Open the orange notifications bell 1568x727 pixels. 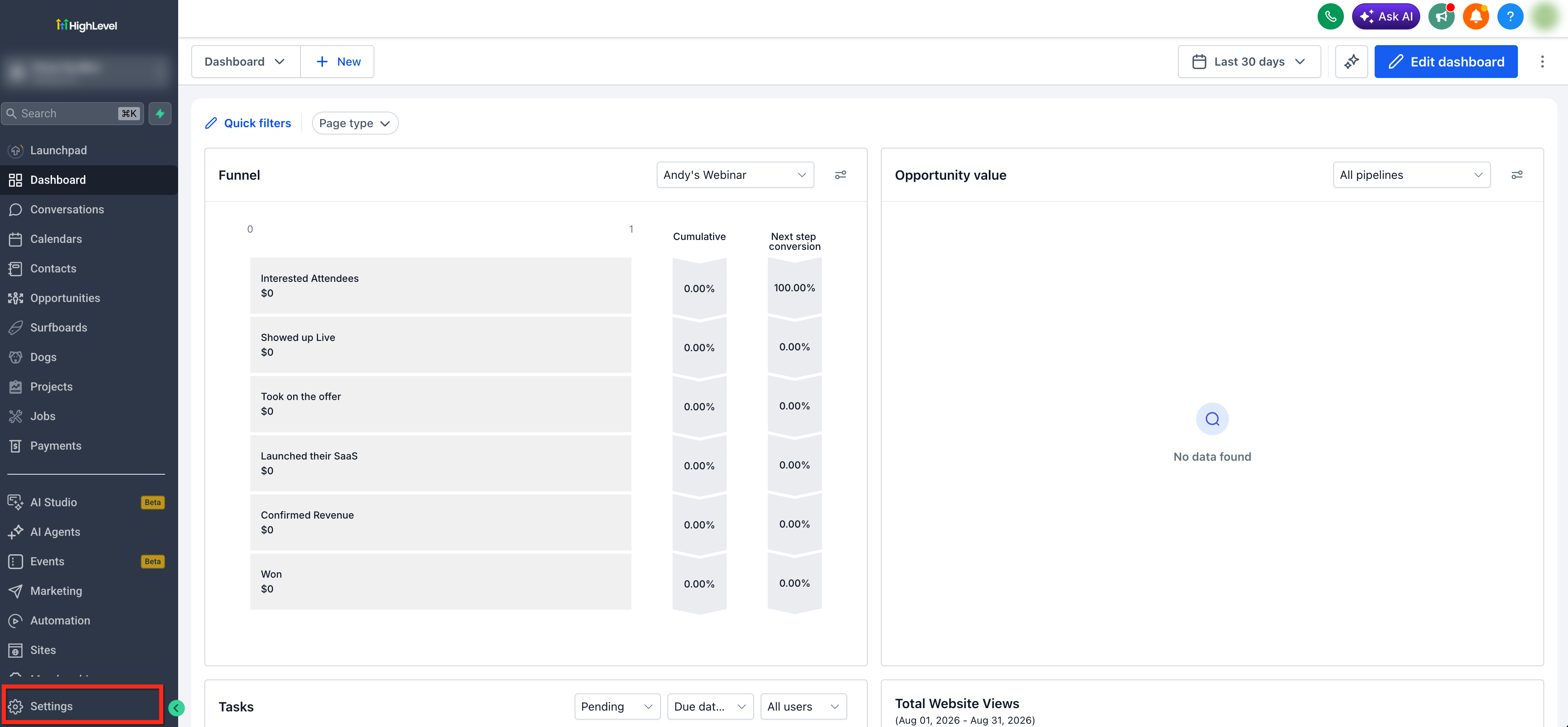1476,16
